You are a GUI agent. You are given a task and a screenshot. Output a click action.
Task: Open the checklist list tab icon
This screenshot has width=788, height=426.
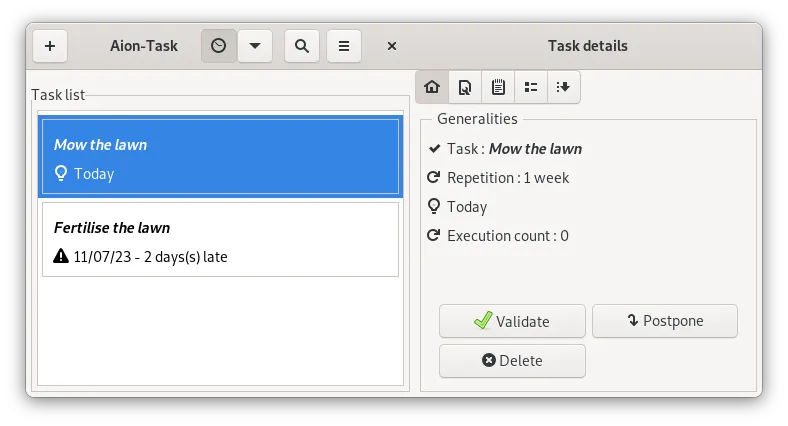click(531, 87)
